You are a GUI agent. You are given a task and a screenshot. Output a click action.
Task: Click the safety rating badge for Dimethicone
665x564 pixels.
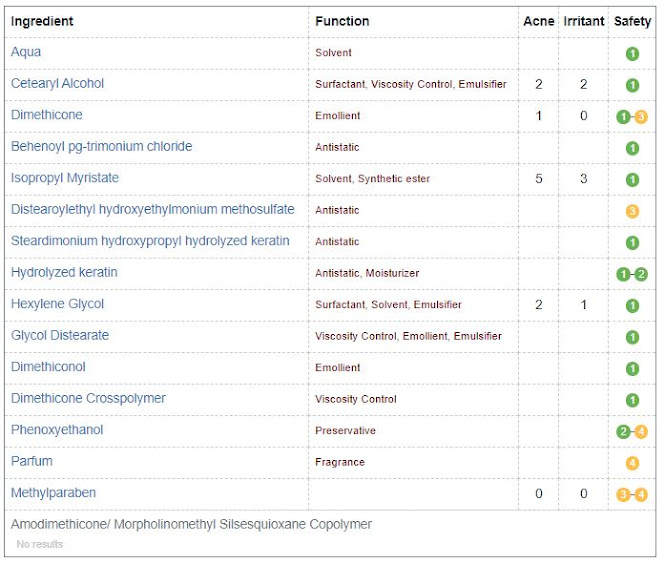632,116
